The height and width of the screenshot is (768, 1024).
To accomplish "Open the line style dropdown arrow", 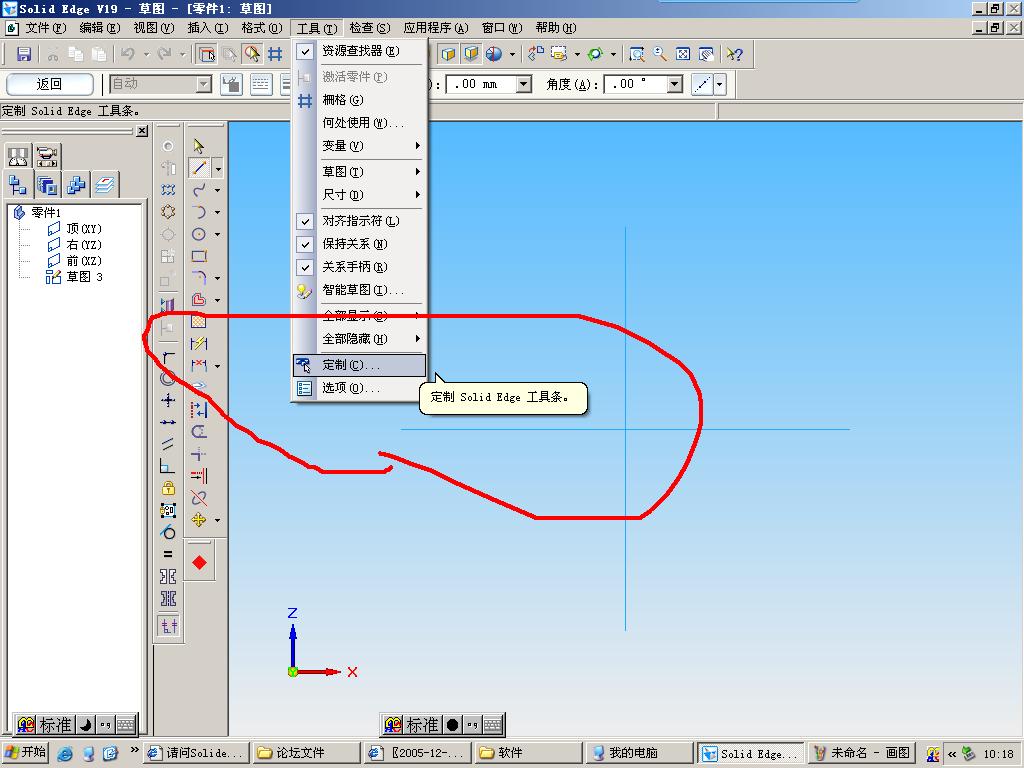I will pos(720,84).
